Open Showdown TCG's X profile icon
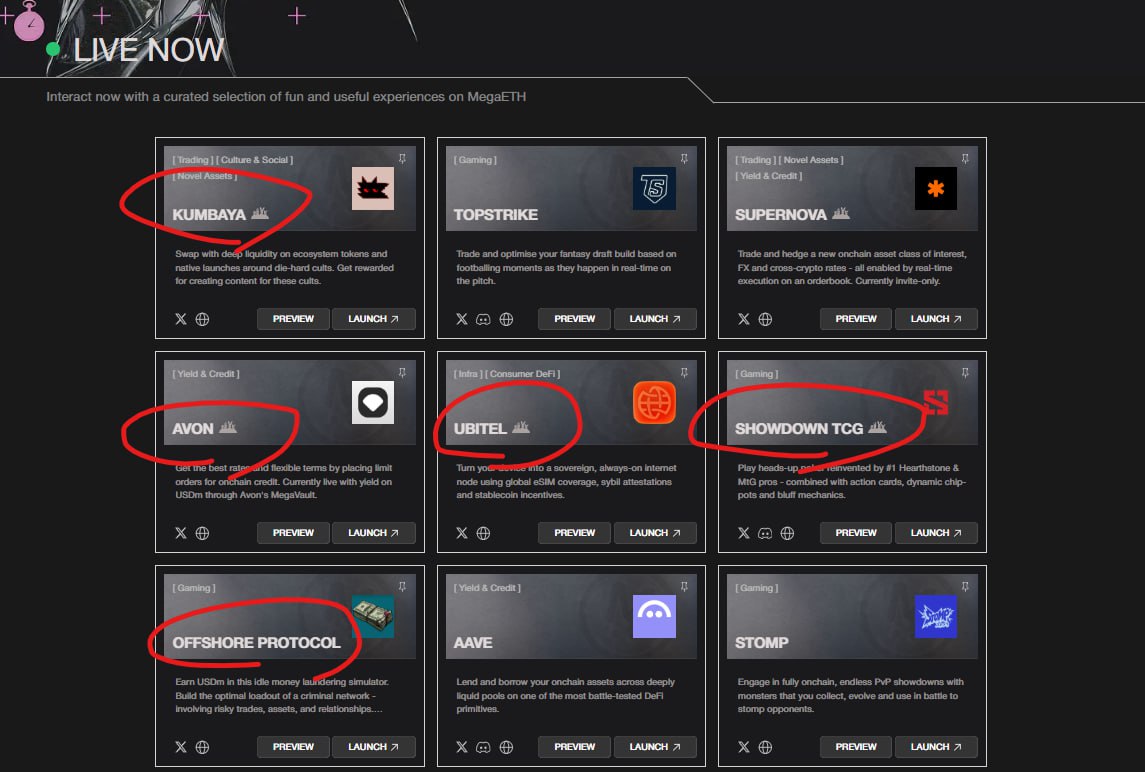Screen dimensions: 1145x772 743,533
